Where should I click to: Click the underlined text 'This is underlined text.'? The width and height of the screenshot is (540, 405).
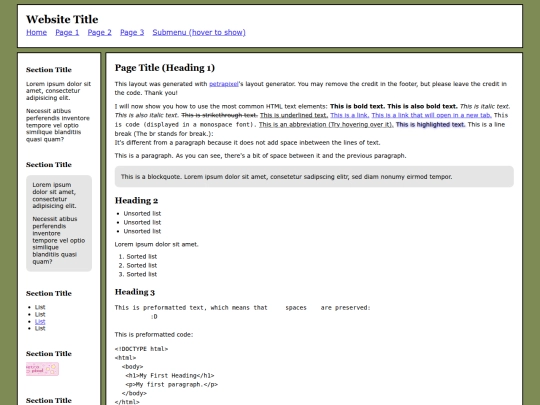click(x=294, y=115)
